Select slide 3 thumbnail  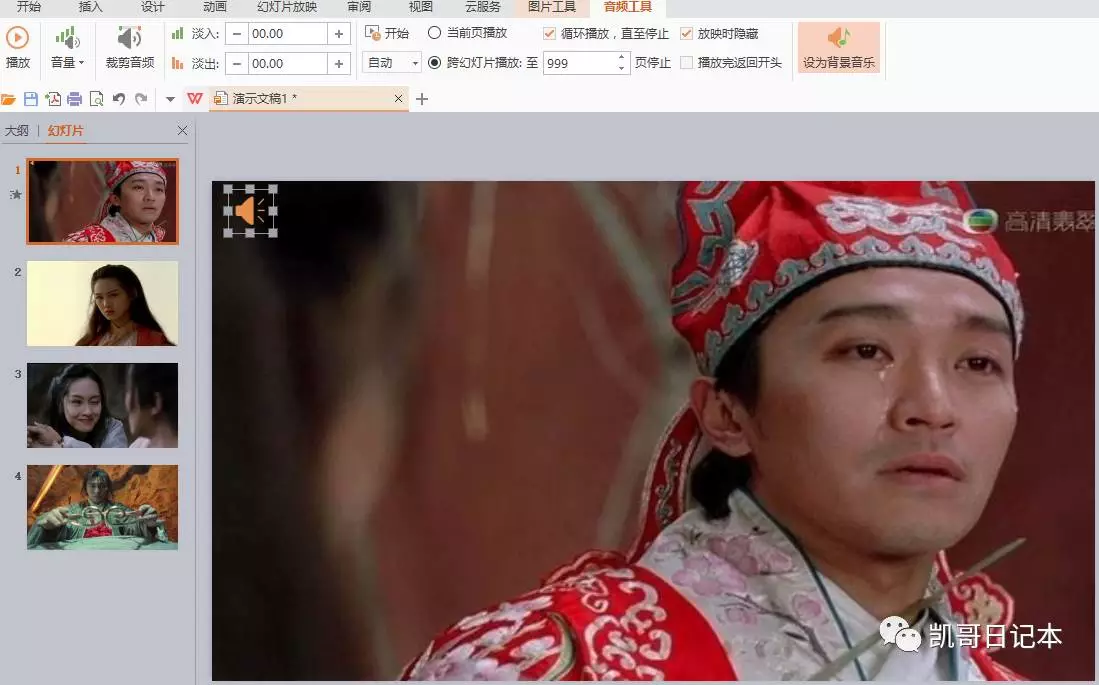point(103,405)
